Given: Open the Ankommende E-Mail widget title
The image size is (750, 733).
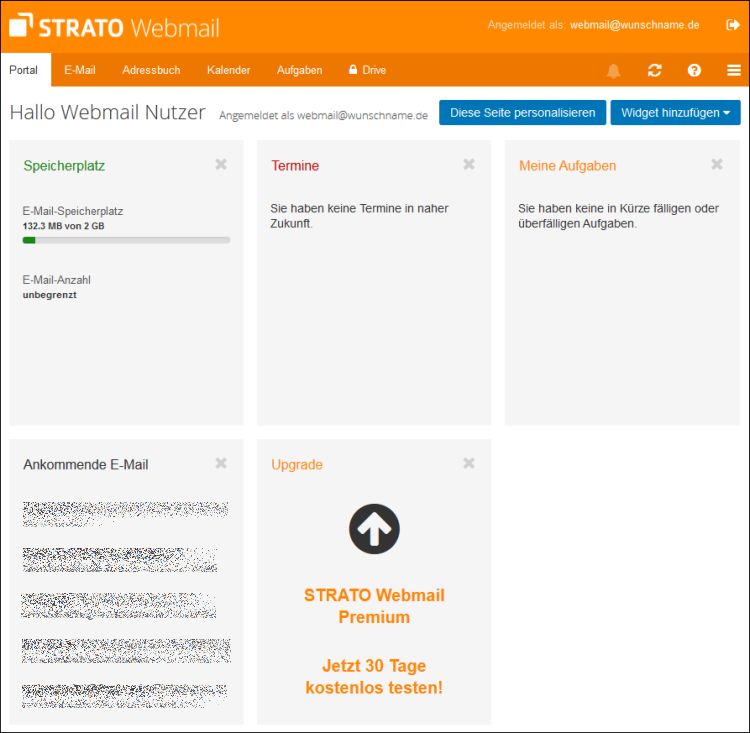Looking at the screenshot, I should (86, 464).
